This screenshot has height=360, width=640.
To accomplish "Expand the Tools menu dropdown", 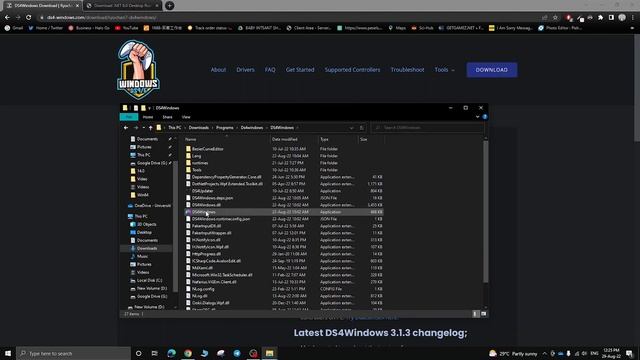I will 444,70.
